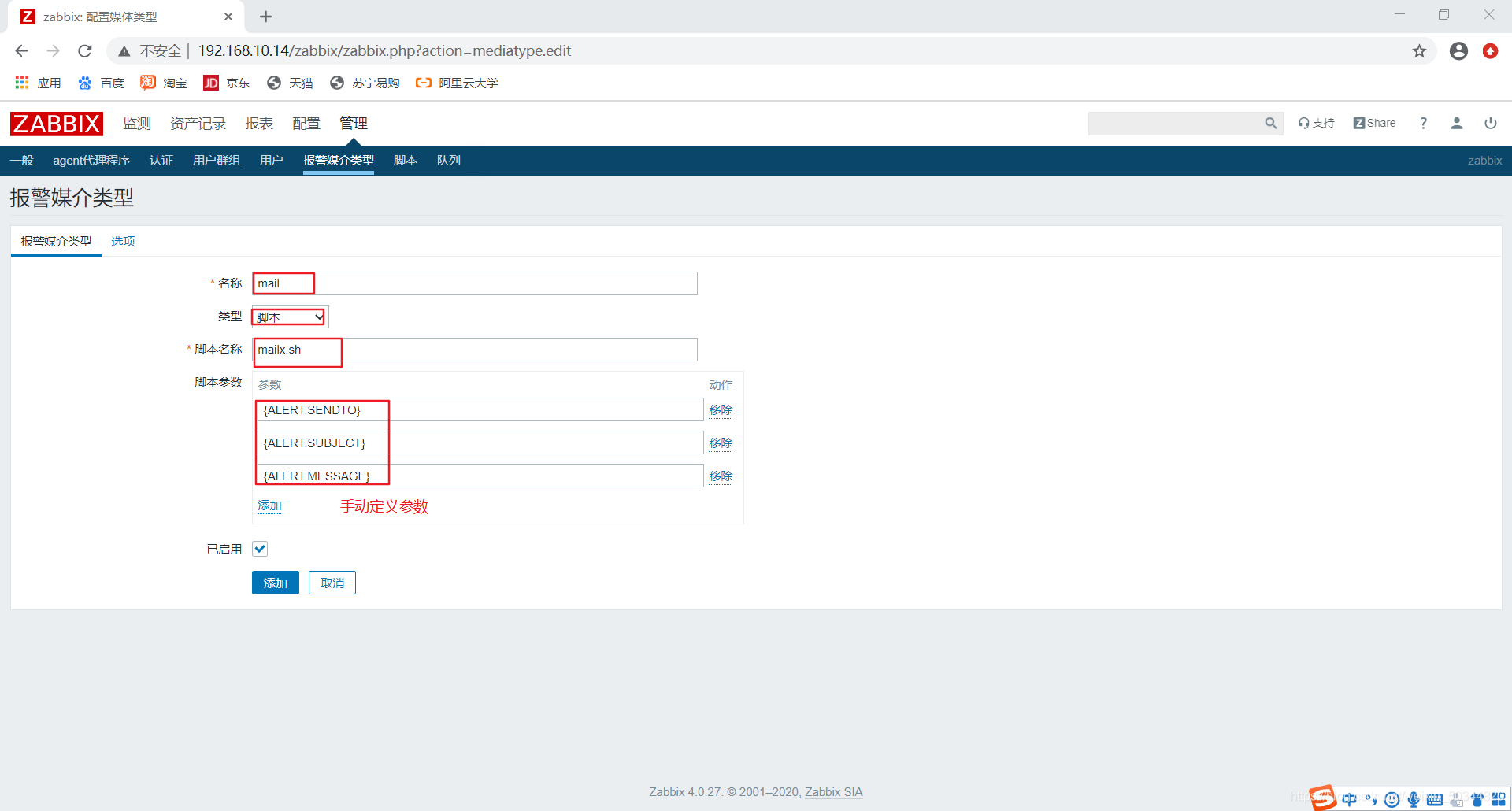Open the 报表 main menu
Image resolution: width=1512 pixels, height=811 pixels.
coord(259,124)
